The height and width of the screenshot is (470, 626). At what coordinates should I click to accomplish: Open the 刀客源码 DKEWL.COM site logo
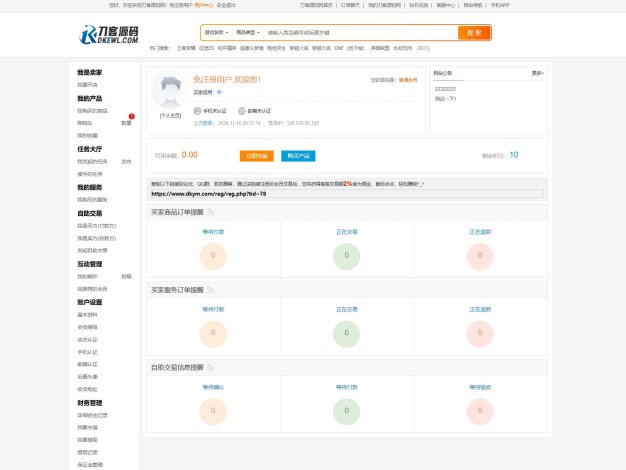tap(109, 35)
